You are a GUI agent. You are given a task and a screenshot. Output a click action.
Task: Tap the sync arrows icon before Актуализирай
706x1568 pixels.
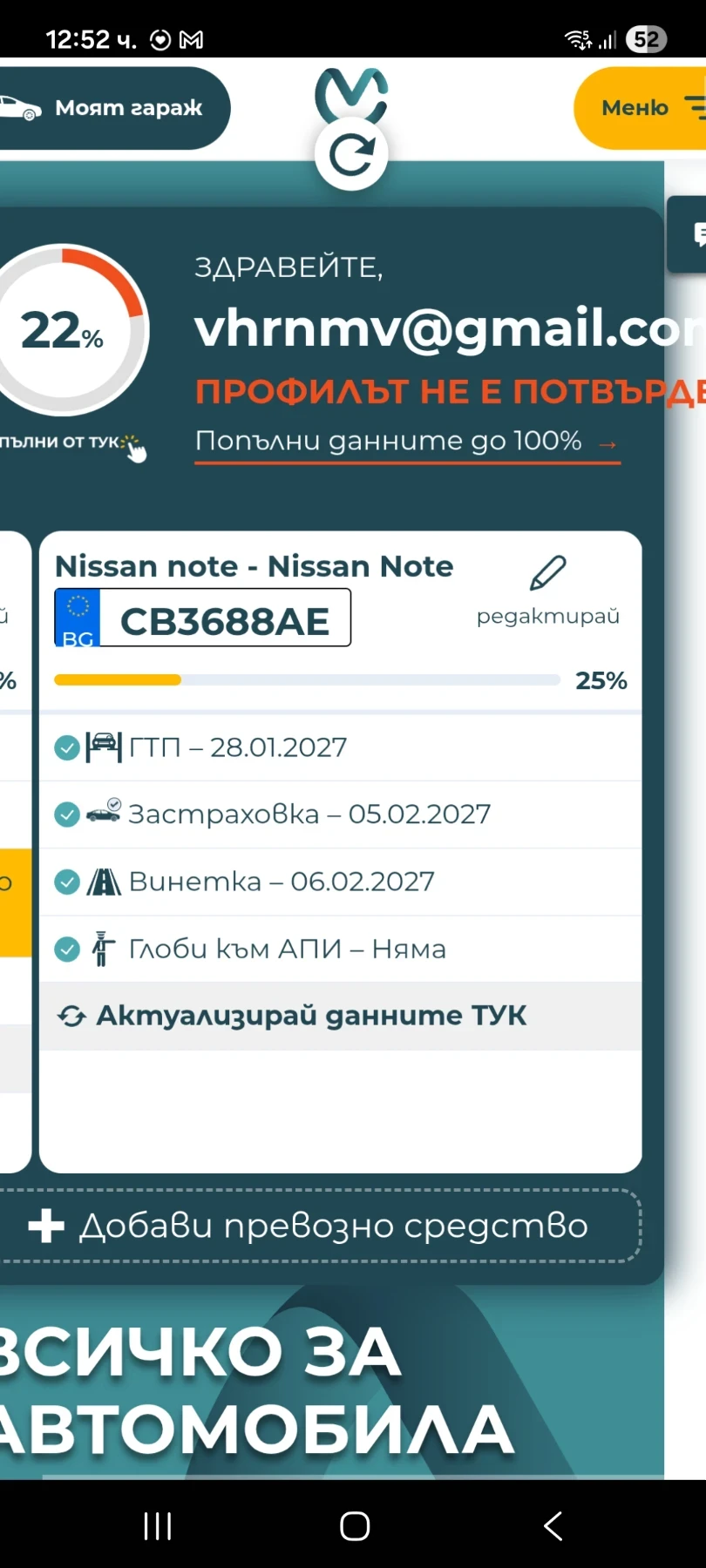pyautogui.click(x=71, y=1017)
